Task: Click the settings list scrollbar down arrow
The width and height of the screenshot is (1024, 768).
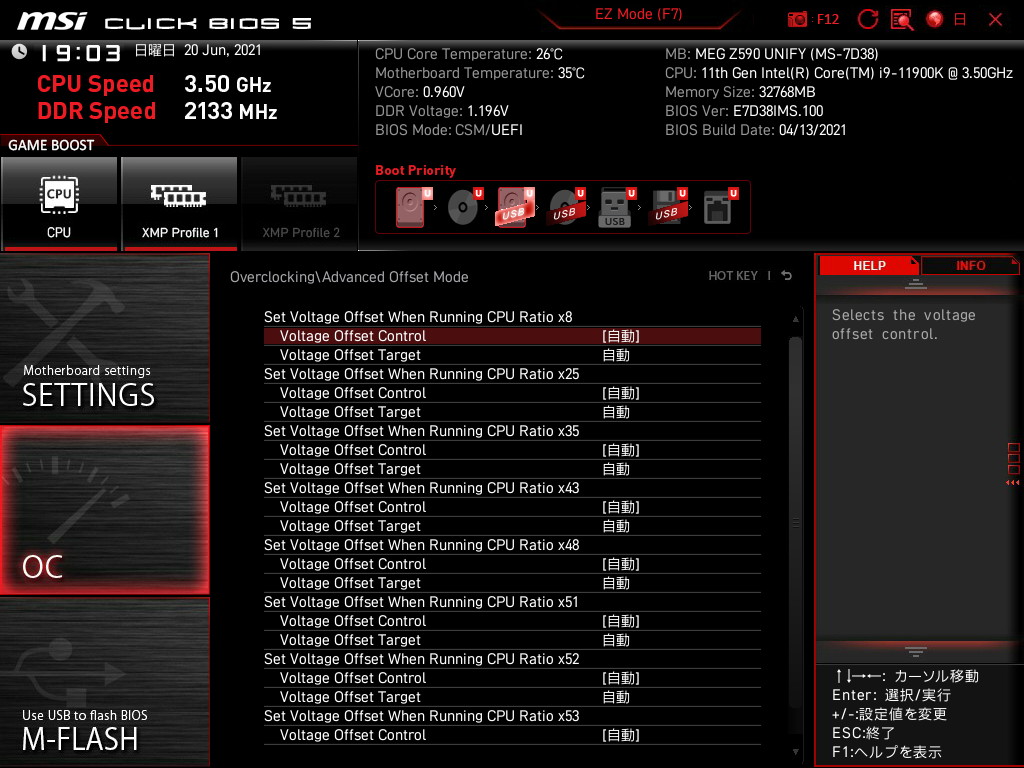Action: (x=795, y=752)
